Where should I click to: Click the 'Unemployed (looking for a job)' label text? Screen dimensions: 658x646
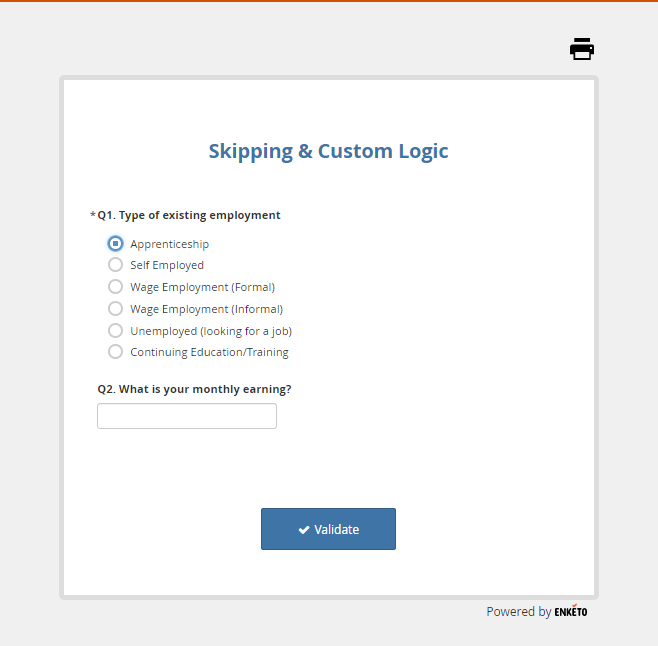click(211, 331)
